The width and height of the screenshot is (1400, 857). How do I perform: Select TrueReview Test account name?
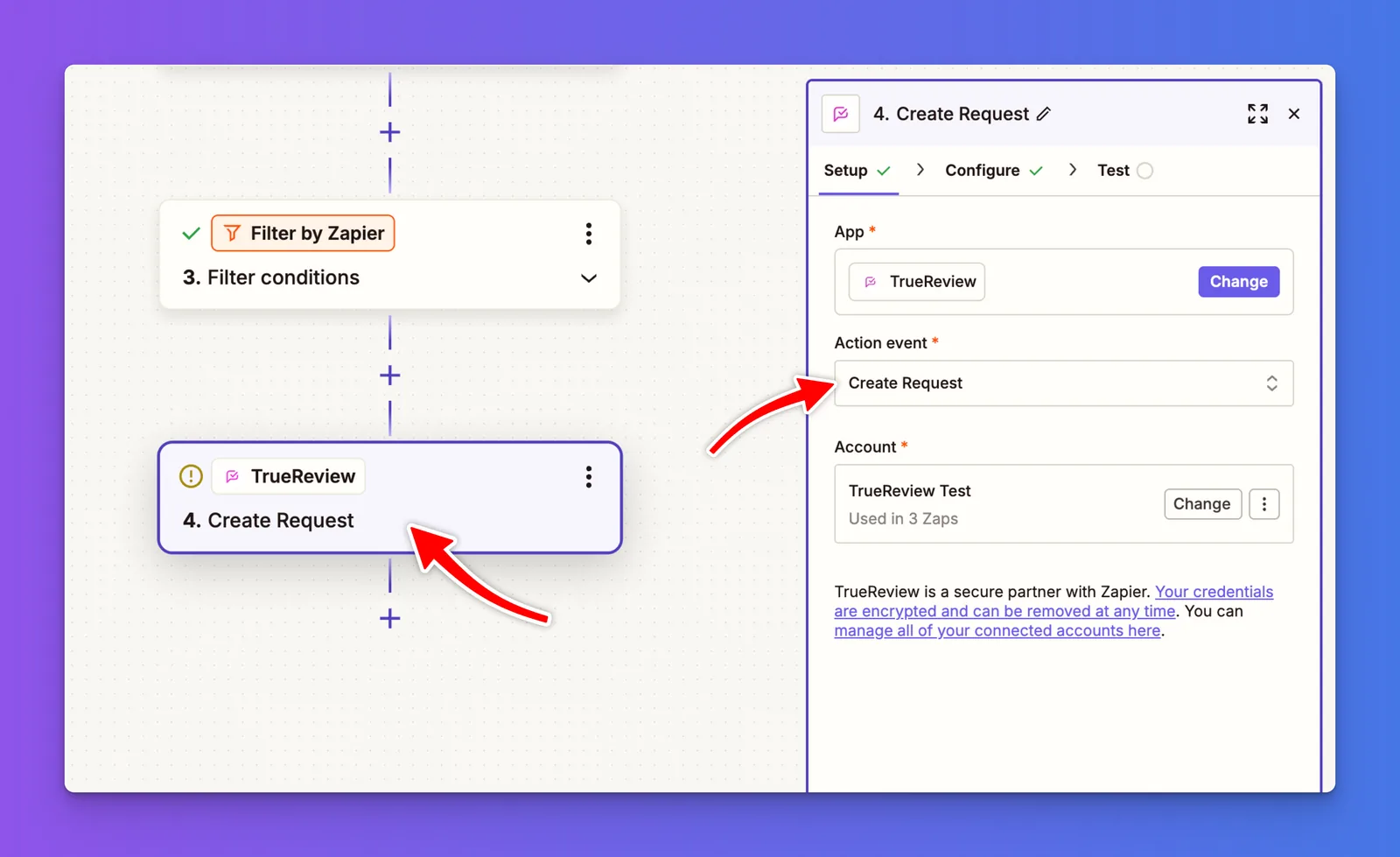click(x=909, y=491)
